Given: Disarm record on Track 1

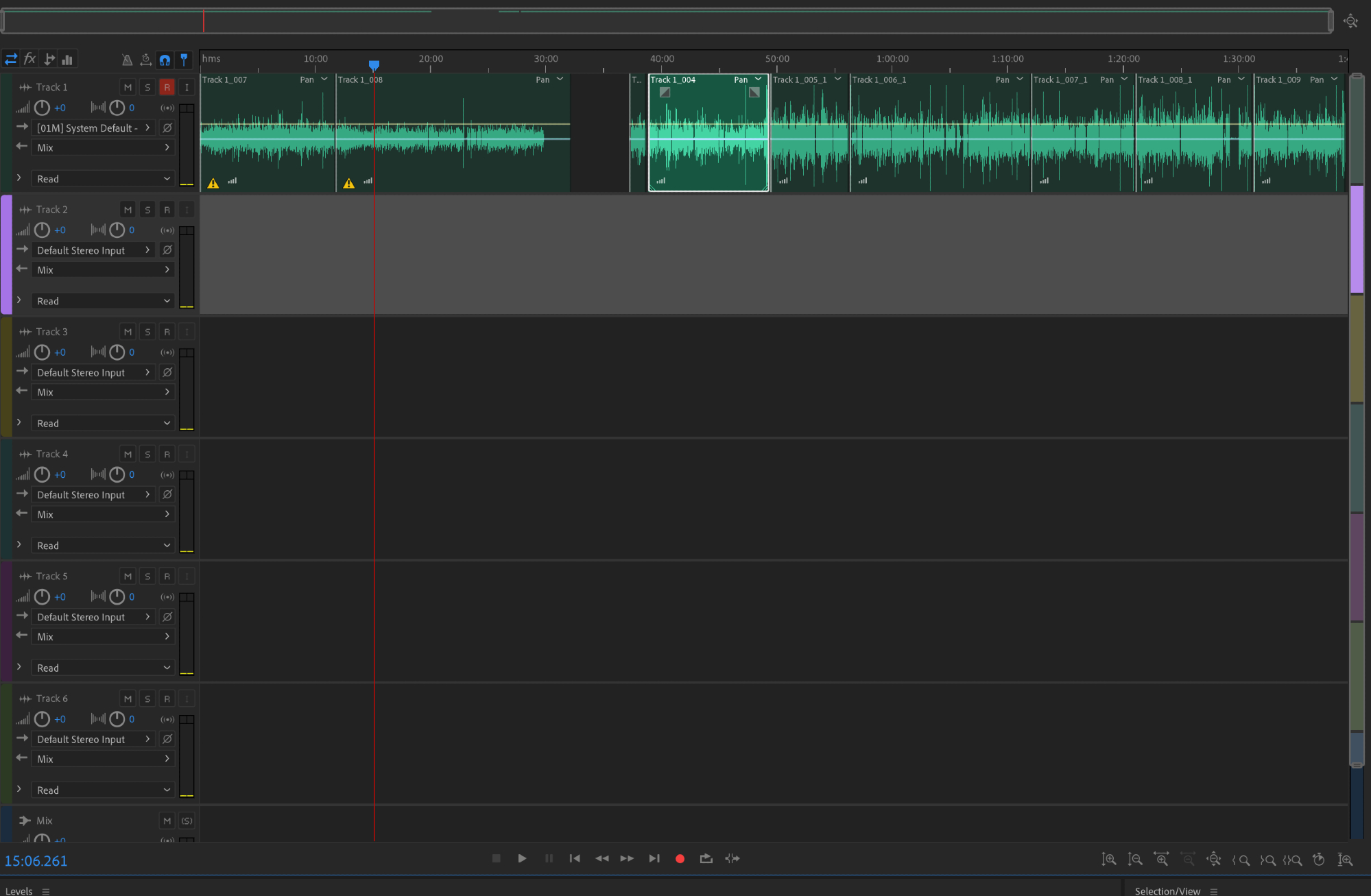Looking at the screenshot, I should (167, 87).
